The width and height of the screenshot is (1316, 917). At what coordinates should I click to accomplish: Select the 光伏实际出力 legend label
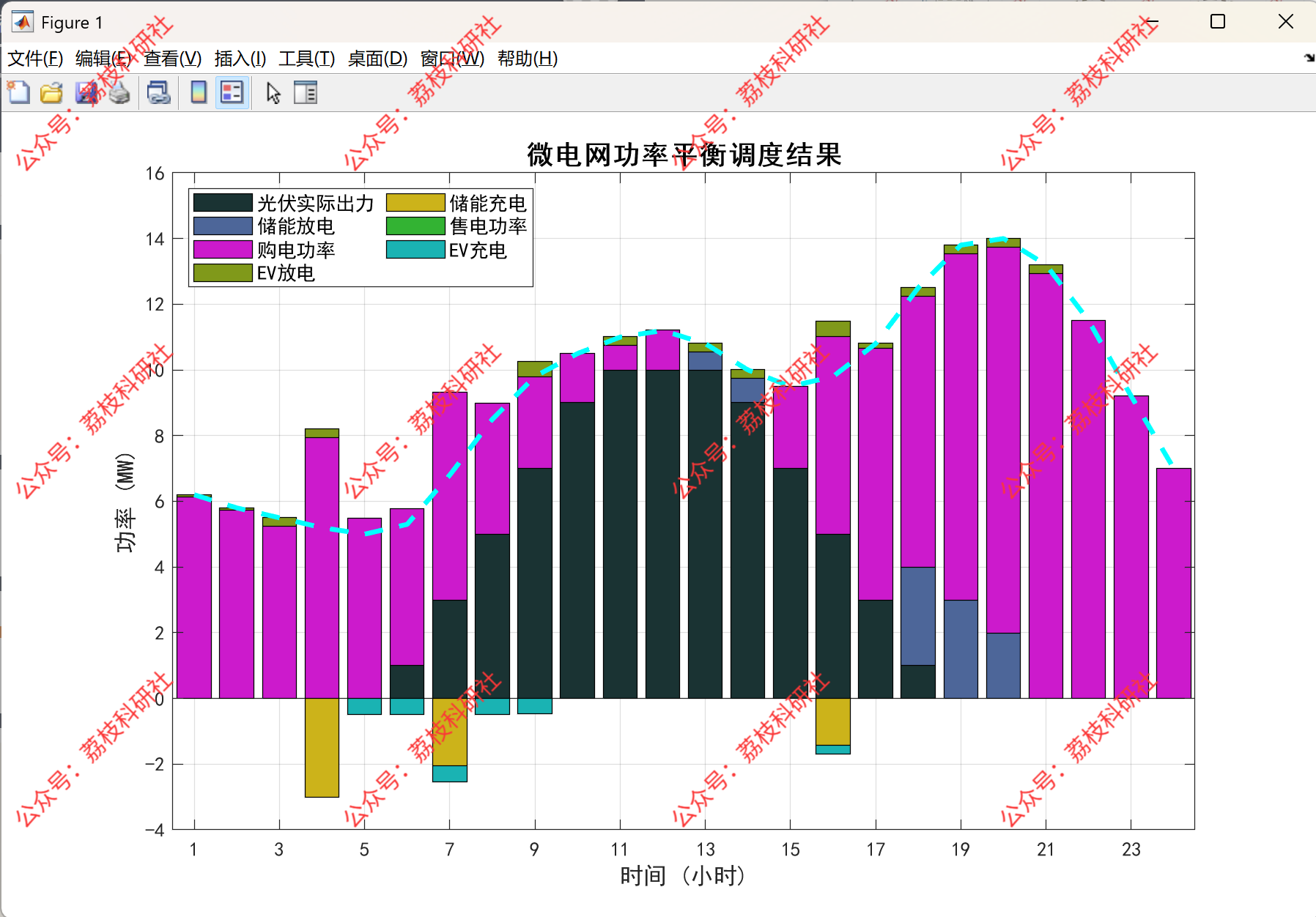pos(316,204)
